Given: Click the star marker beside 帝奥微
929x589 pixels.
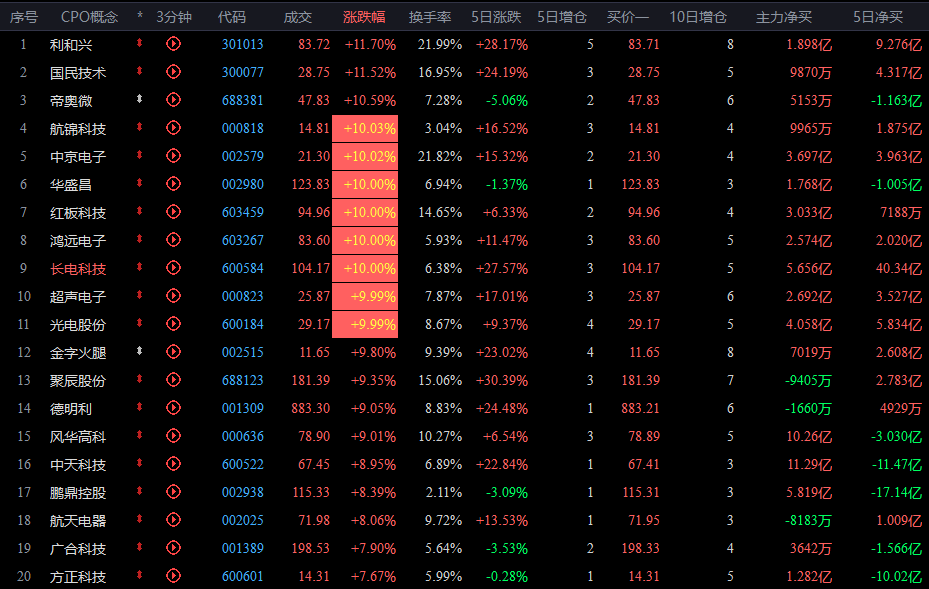Looking at the screenshot, I should click(x=139, y=99).
